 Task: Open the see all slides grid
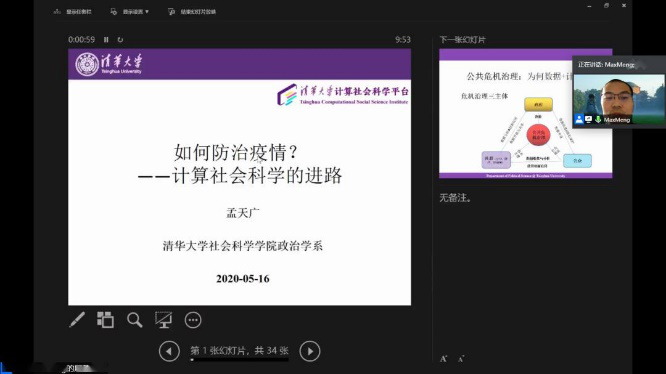(105, 320)
